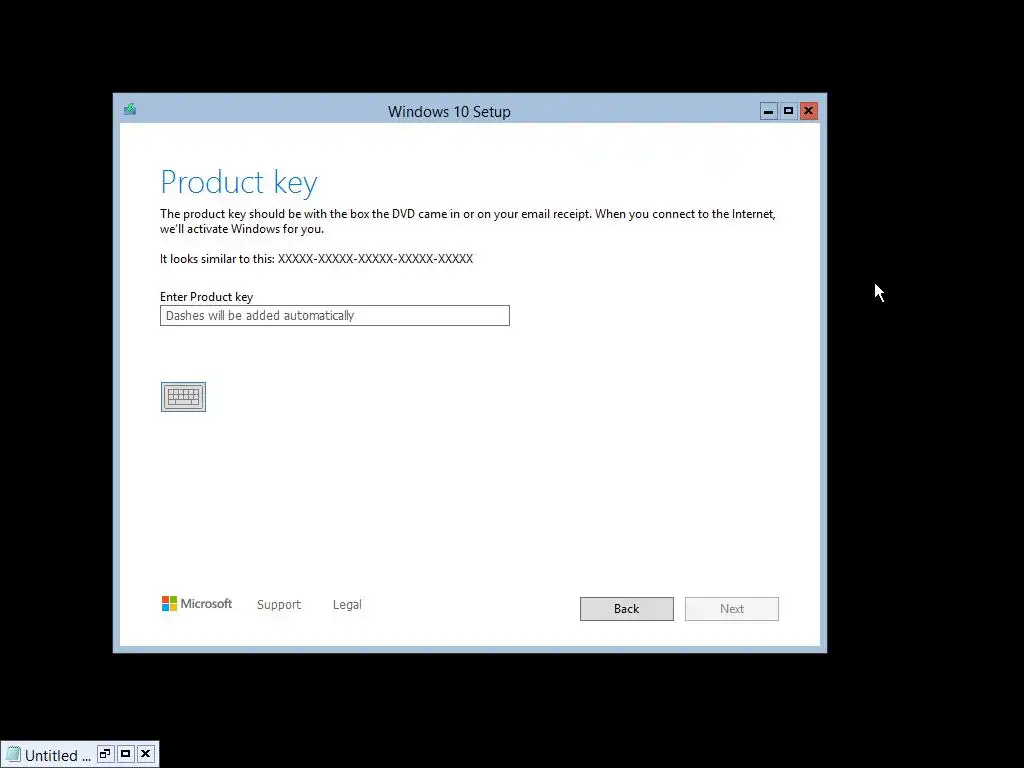Go back with the Back button

[x=626, y=609]
